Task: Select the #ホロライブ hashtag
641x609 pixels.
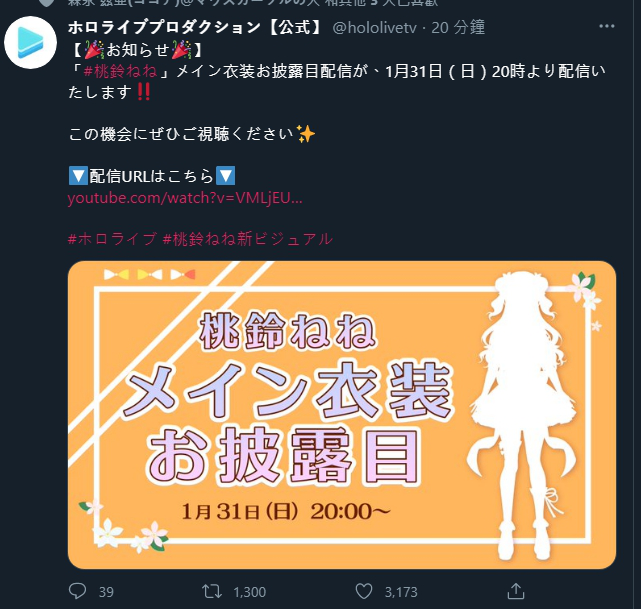Action: [112, 239]
